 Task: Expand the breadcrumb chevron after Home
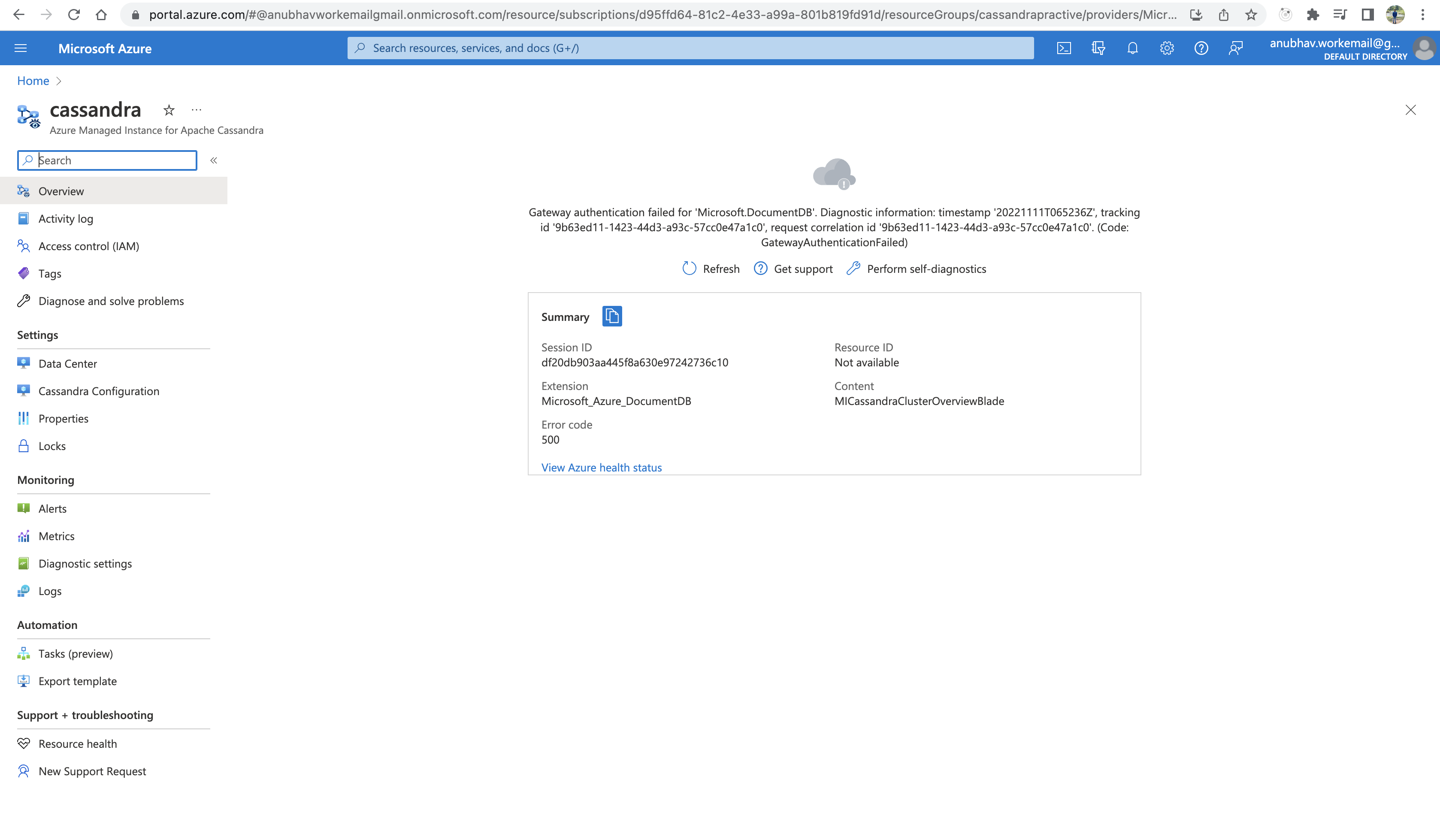(59, 81)
